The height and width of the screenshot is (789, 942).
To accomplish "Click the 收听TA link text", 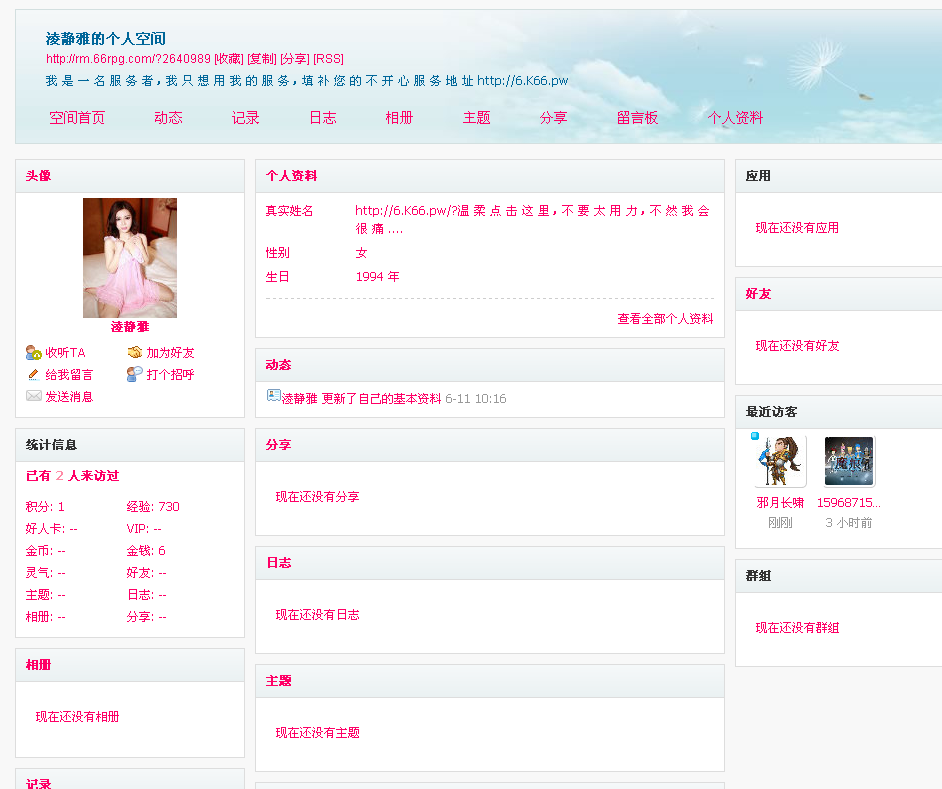I will coord(65,353).
